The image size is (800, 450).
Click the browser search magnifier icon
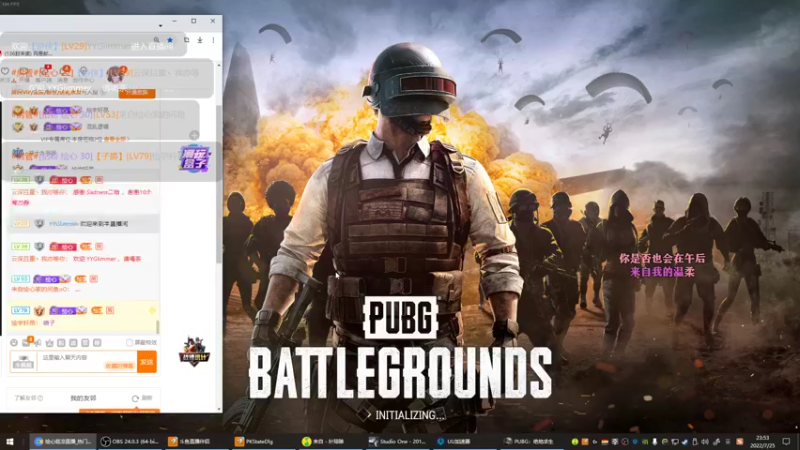156,40
